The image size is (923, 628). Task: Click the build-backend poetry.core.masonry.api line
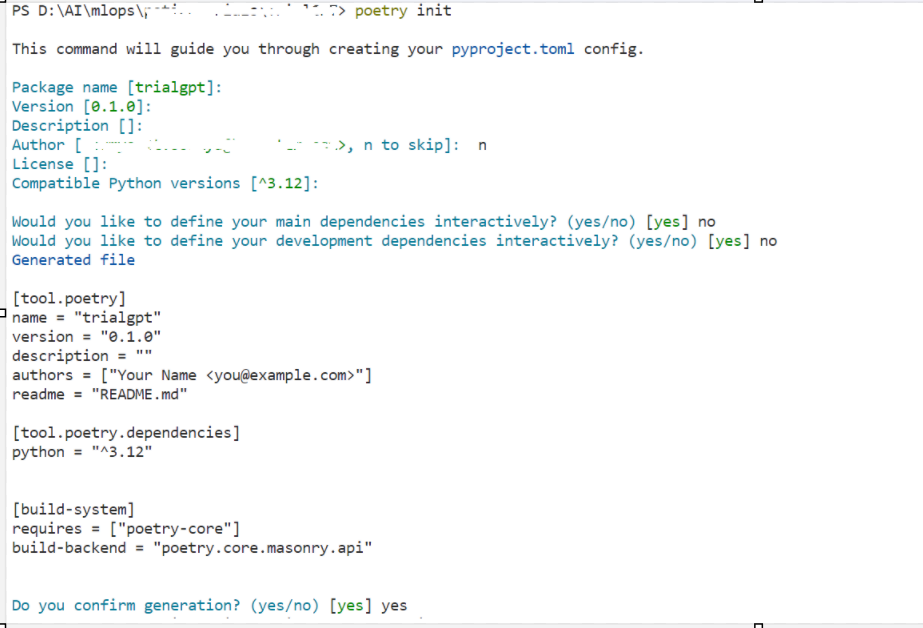(192, 548)
